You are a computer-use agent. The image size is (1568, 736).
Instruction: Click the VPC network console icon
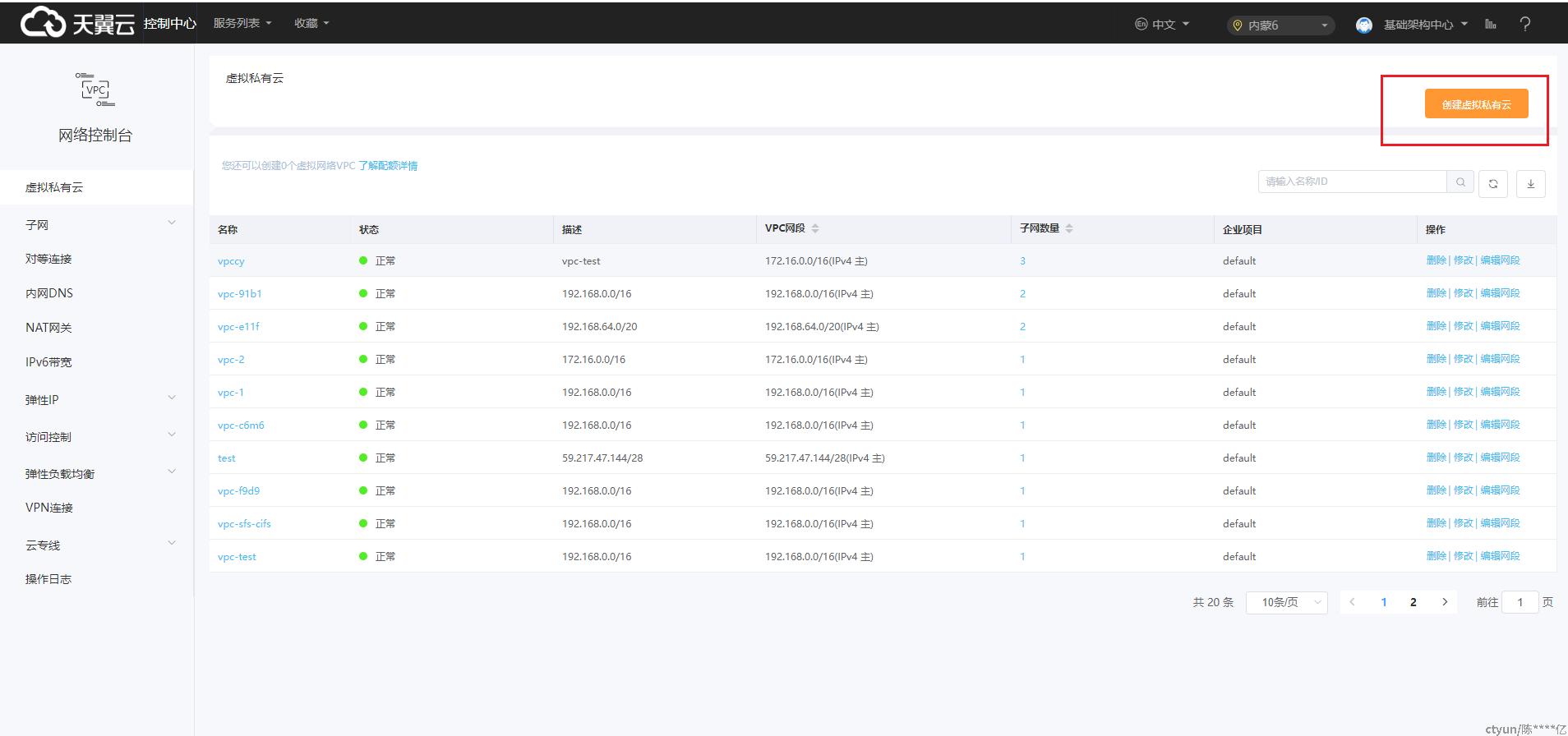click(x=95, y=90)
